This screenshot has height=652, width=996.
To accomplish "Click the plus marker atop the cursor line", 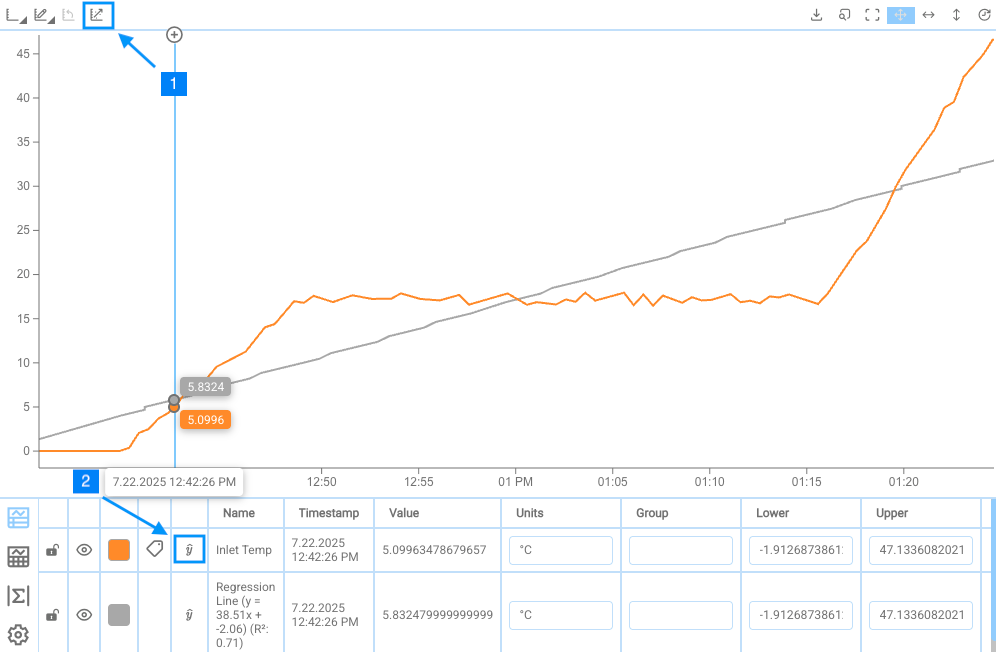I will click(175, 35).
